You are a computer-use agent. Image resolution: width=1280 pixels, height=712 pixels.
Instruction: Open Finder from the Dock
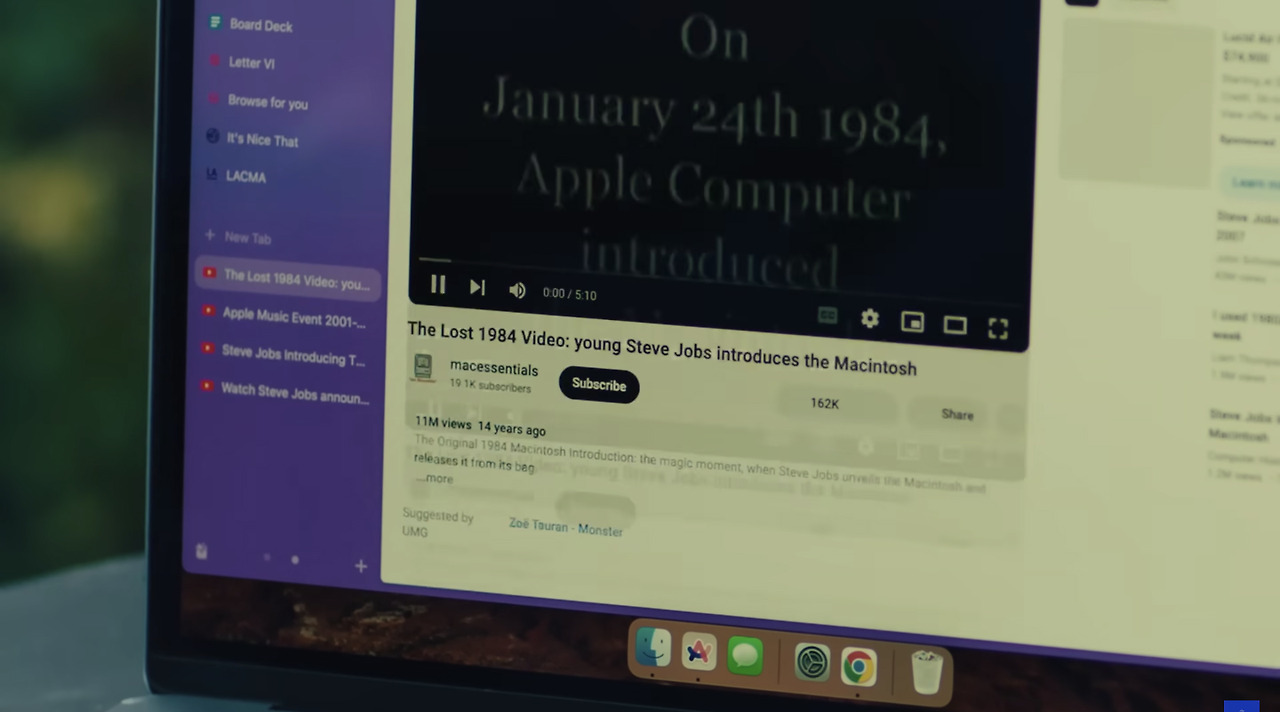click(x=654, y=647)
